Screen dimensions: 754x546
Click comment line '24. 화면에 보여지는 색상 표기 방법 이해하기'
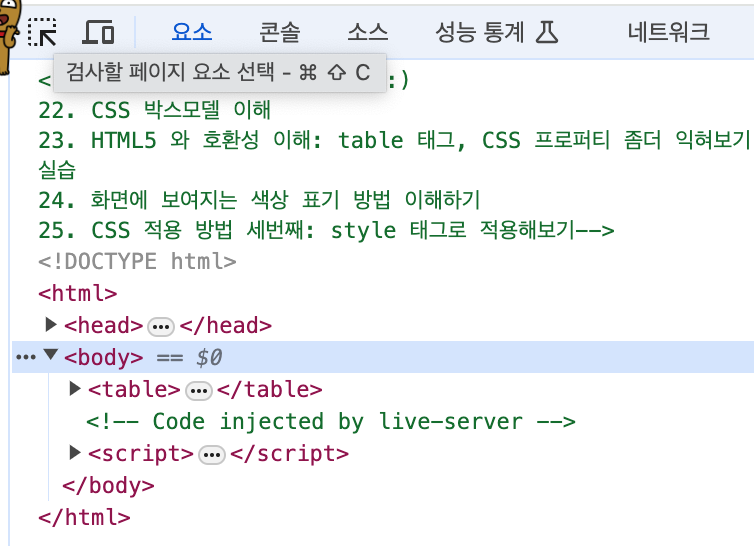pos(260,200)
